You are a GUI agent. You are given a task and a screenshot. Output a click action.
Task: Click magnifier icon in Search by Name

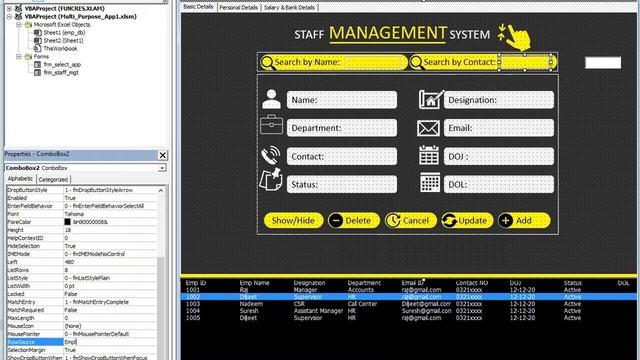268,63
